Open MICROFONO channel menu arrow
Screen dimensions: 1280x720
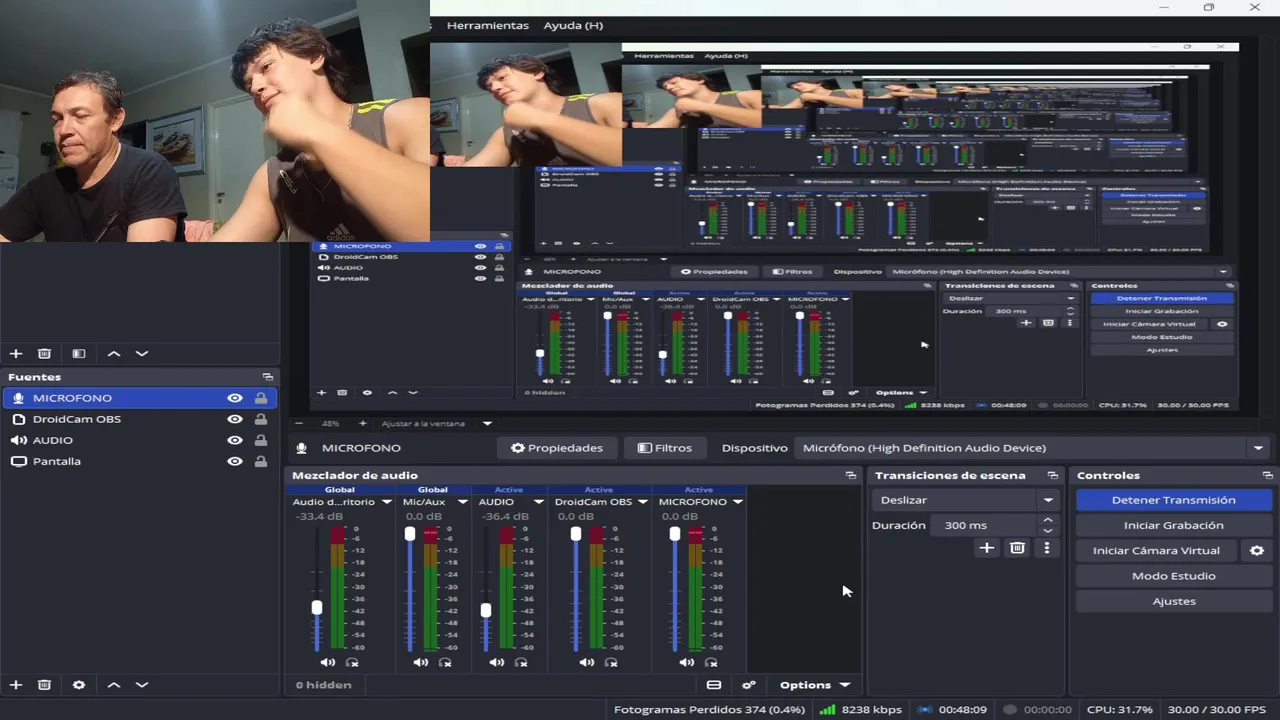pyautogui.click(x=738, y=502)
